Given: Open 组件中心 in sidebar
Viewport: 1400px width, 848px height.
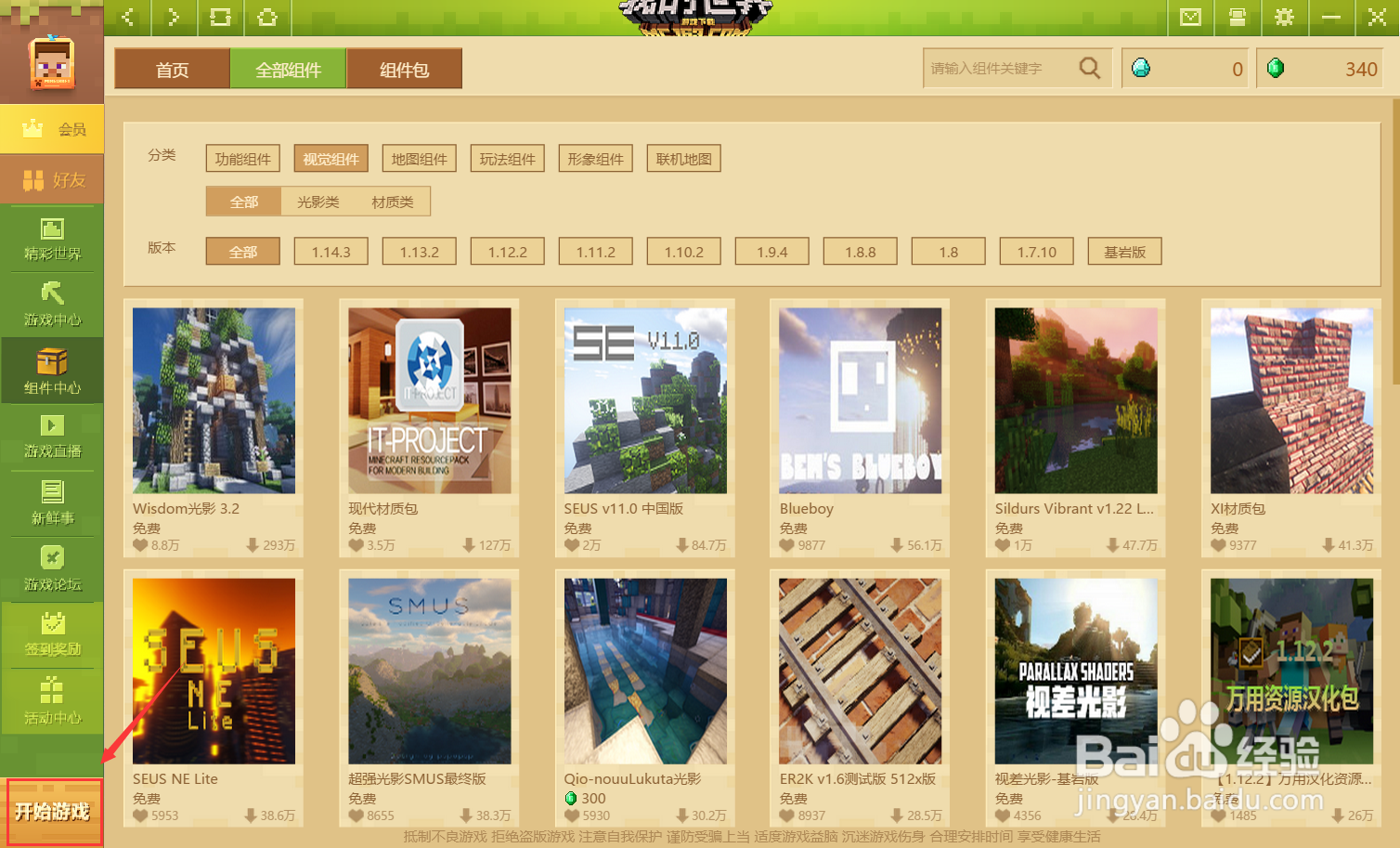Looking at the screenshot, I should [x=52, y=372].
